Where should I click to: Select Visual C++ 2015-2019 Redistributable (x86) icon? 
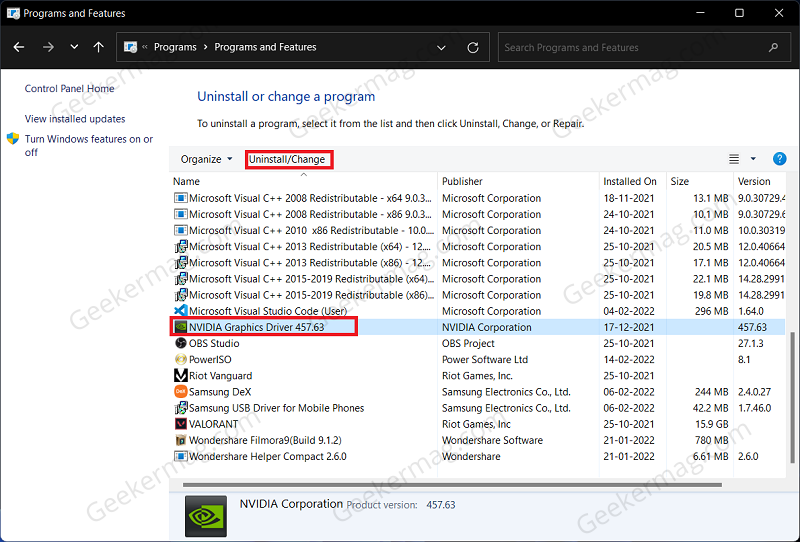tap(181, 295)
